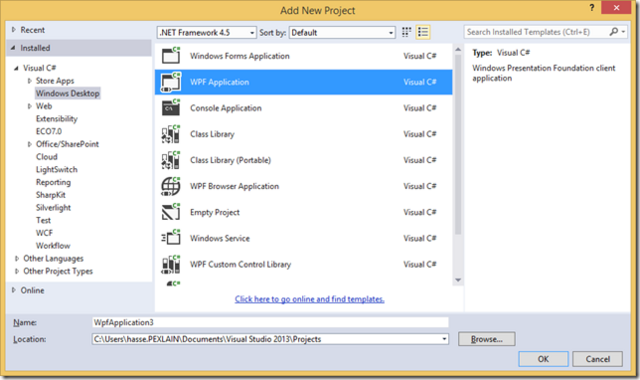
Task: Expand the Web node arrow
Action: [x=29, y=106]
